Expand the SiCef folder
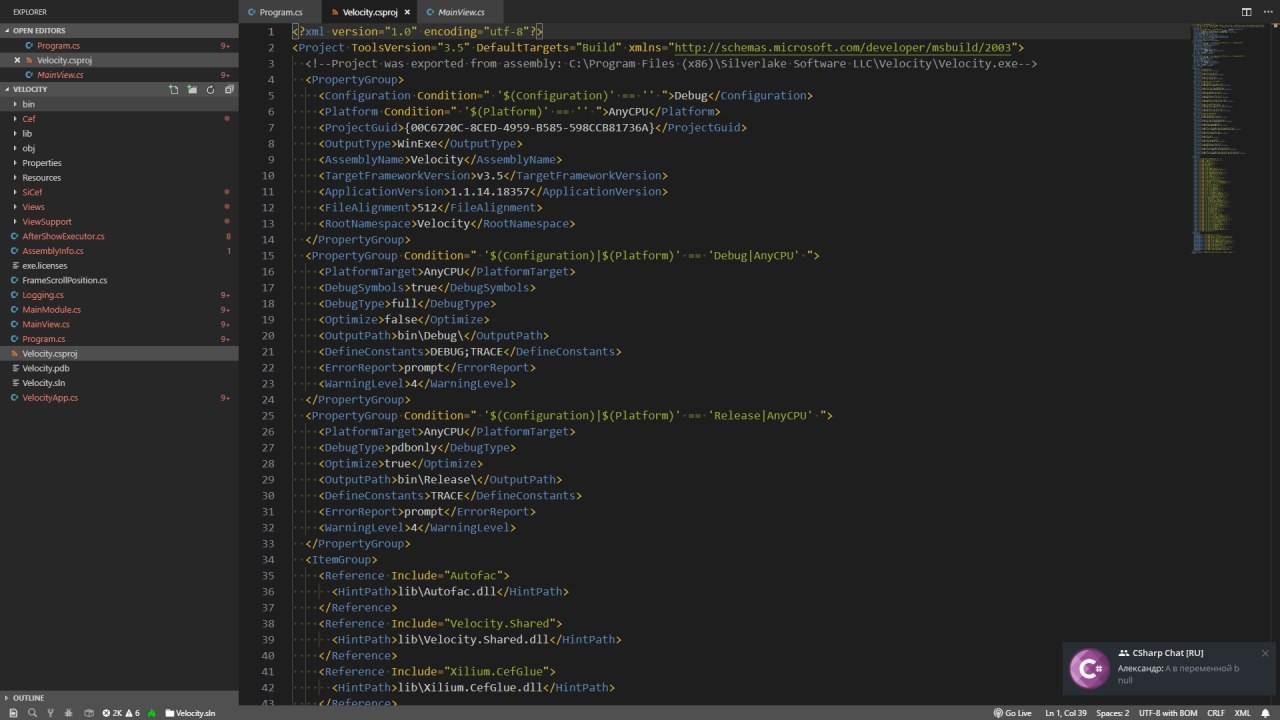Image resolution: width=1280 pixels, height=720 pixels. pos(119,192)
